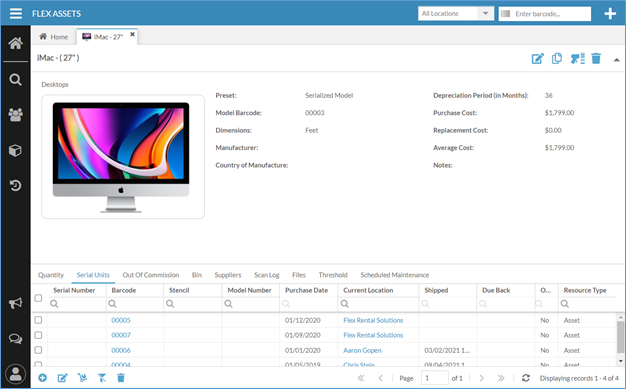Click the Serial Number filter search field
Screen dimensions: 626x389
(77, 304)
